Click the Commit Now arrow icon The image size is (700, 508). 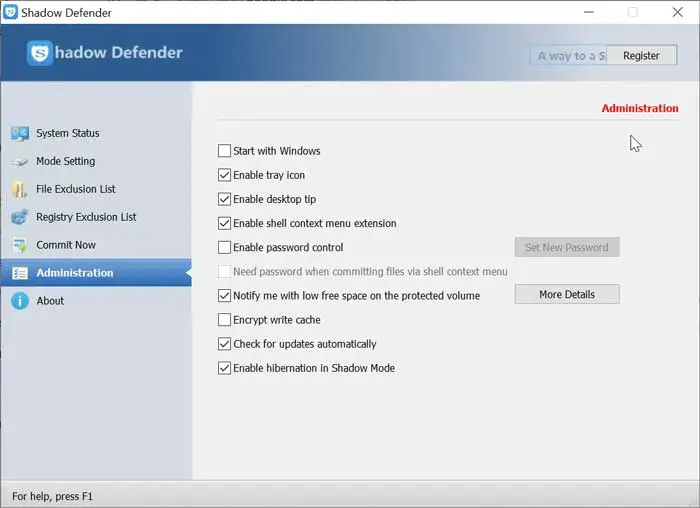20,245
